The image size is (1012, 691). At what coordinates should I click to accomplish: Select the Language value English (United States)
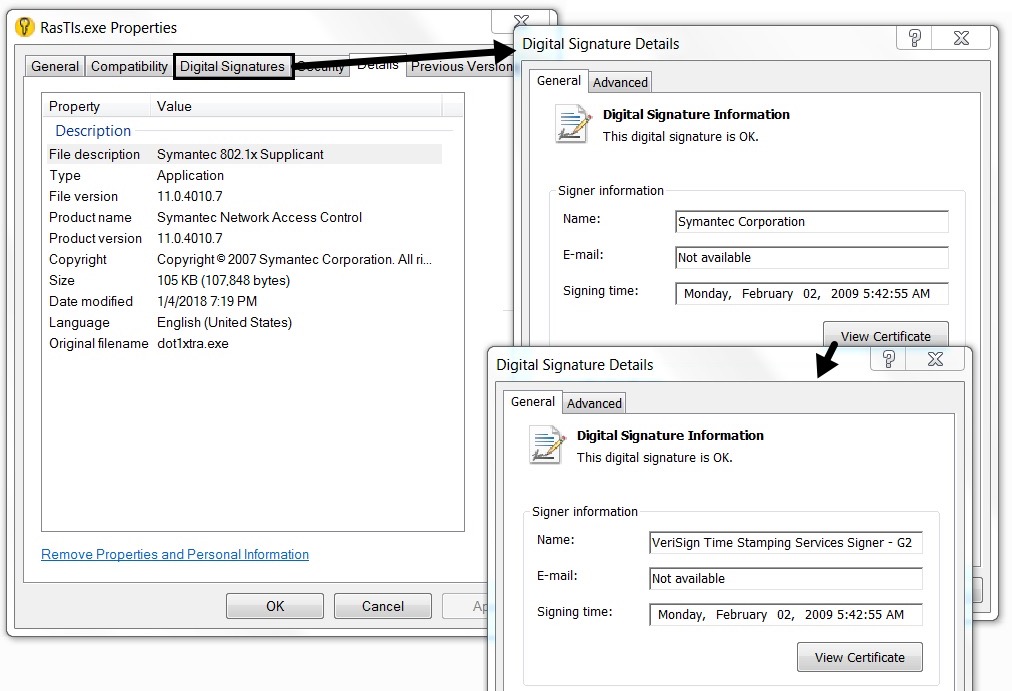pos(225,322)
